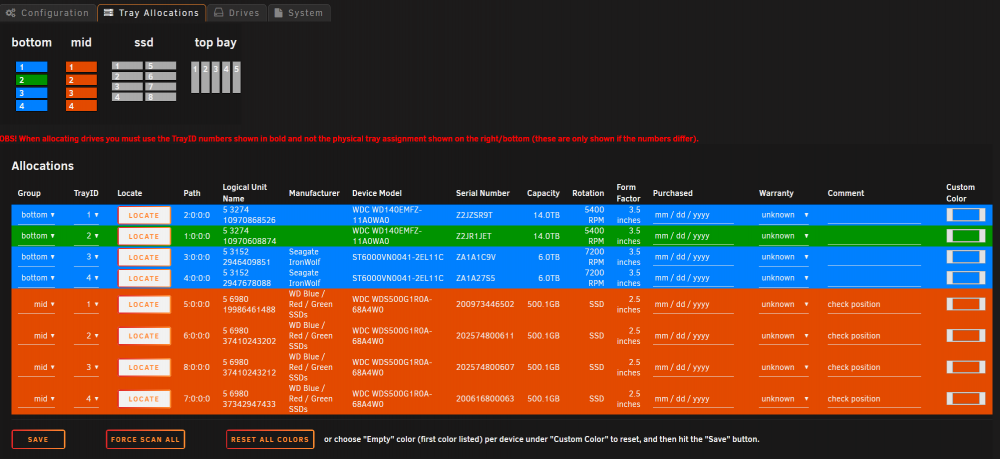The image size is (1000, 459).
Task: Open the Configuration tab
Action: point(48,13)
